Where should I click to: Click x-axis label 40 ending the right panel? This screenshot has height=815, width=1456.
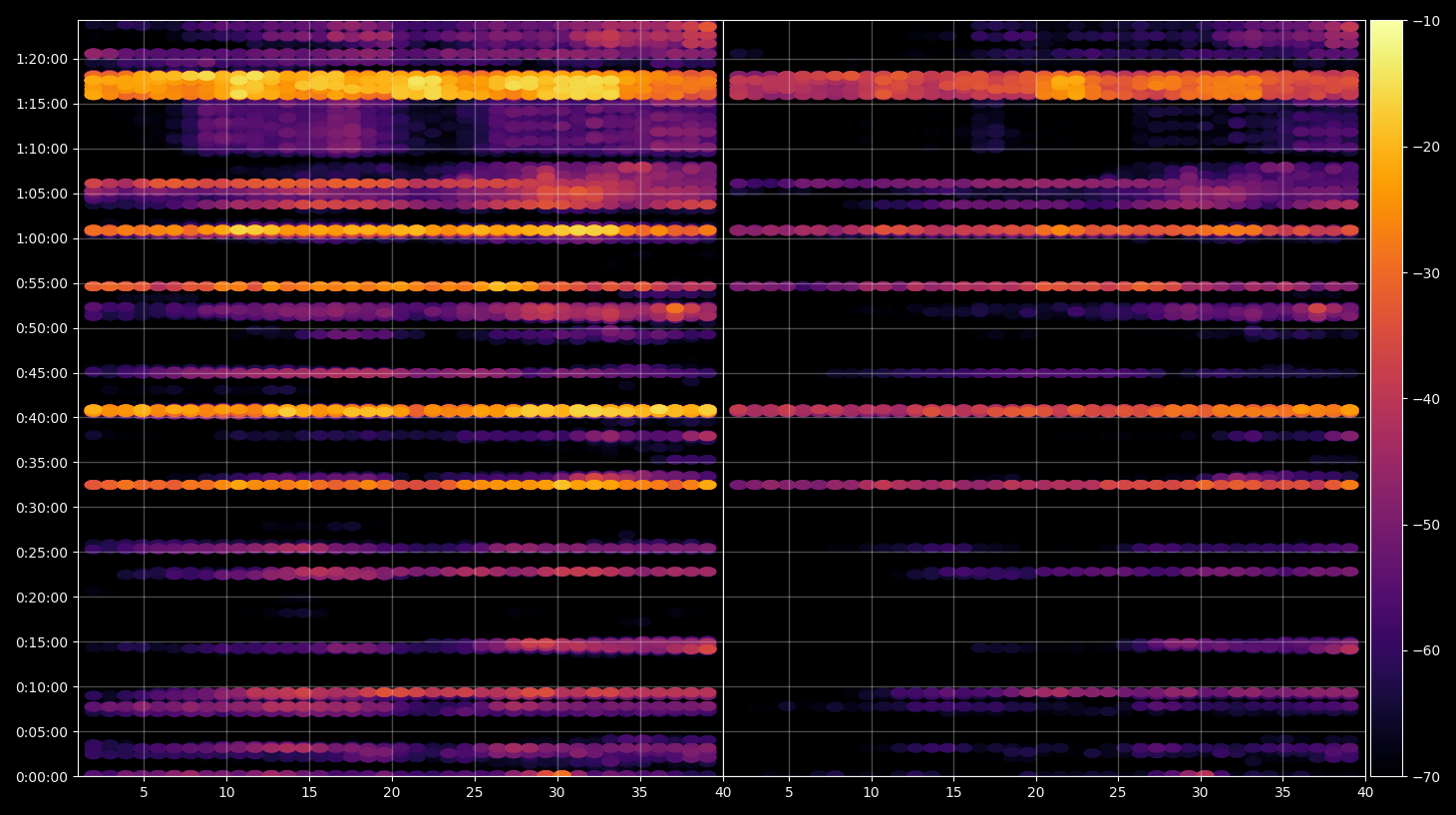pyautogui.click(x=1365, y=793)
